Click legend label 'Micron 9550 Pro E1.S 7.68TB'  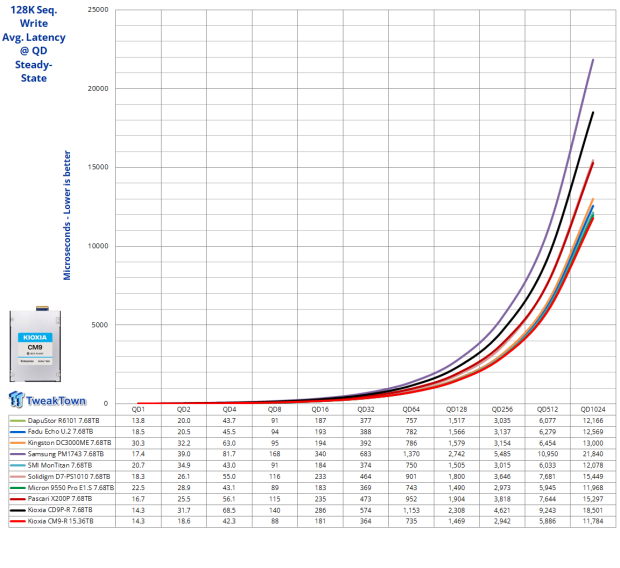pyautogui.click(x=71, y=488)
